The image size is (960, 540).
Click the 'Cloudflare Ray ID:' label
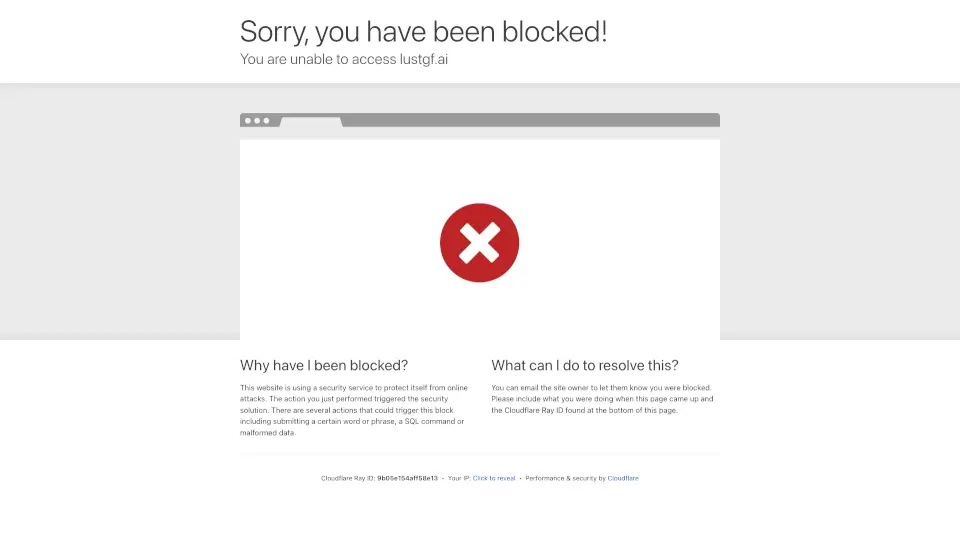[x=348, y=478]
